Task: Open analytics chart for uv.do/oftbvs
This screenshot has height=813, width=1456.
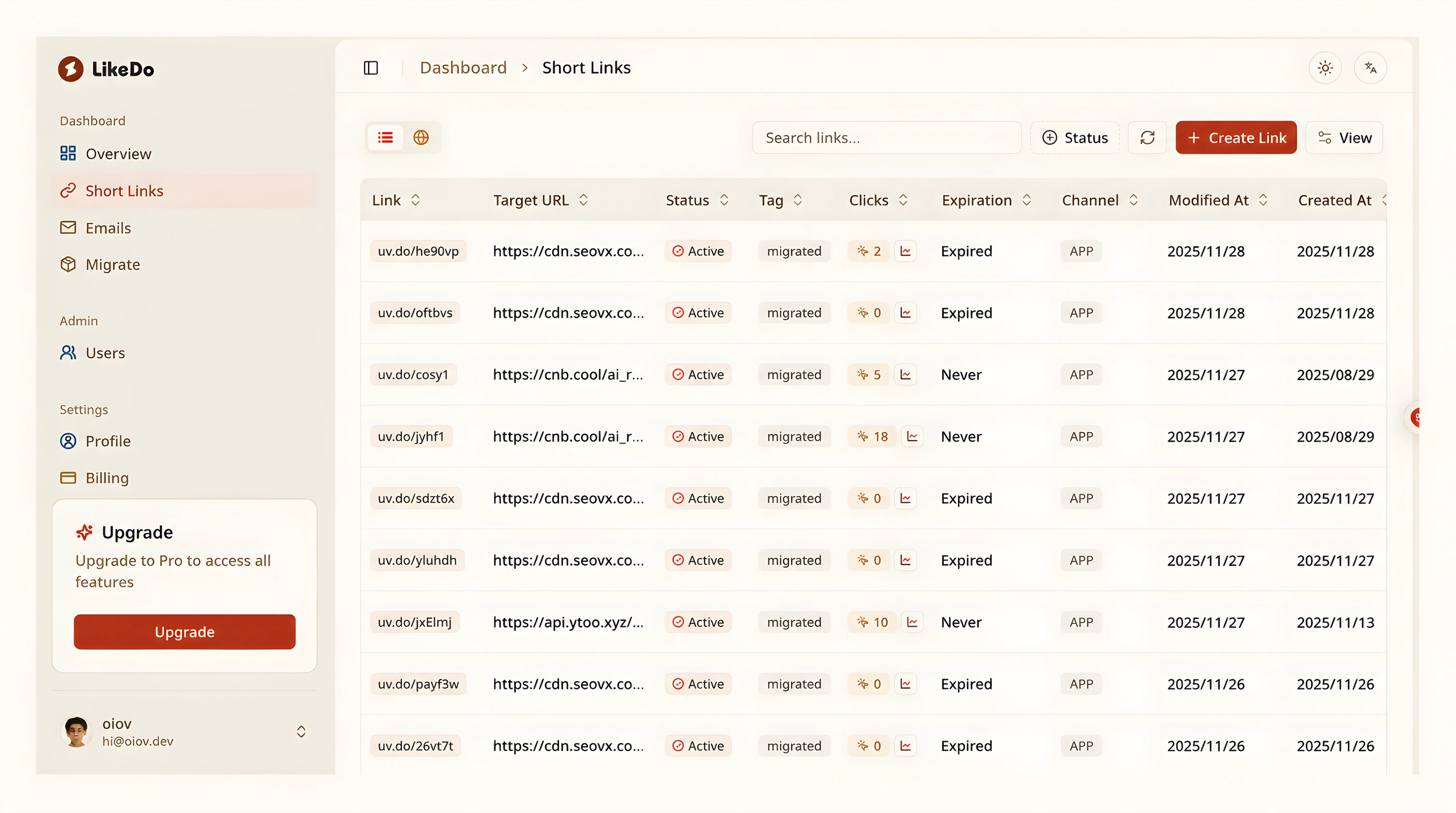Action: tap(905, 313)
